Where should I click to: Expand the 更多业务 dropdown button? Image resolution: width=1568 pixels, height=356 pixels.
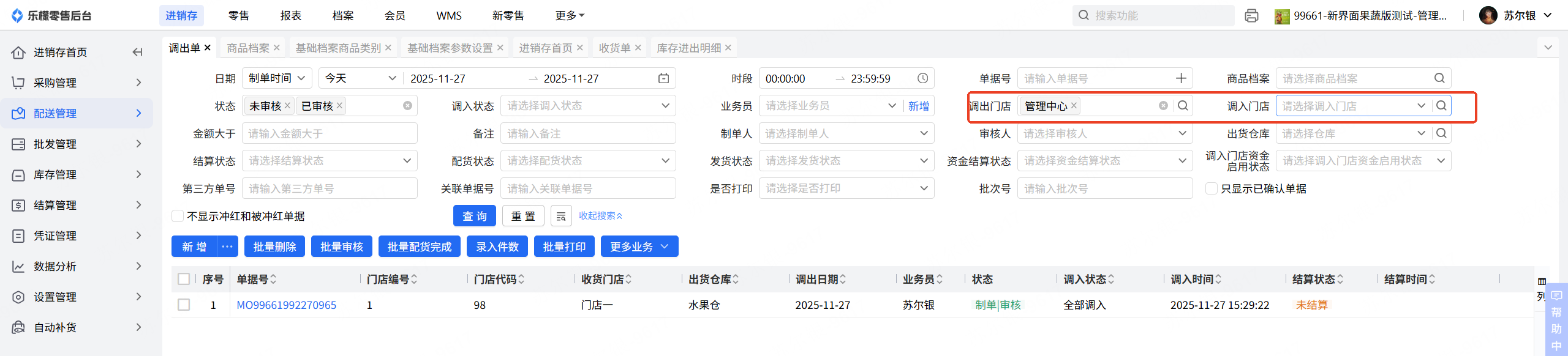click(x=639, y=247)
